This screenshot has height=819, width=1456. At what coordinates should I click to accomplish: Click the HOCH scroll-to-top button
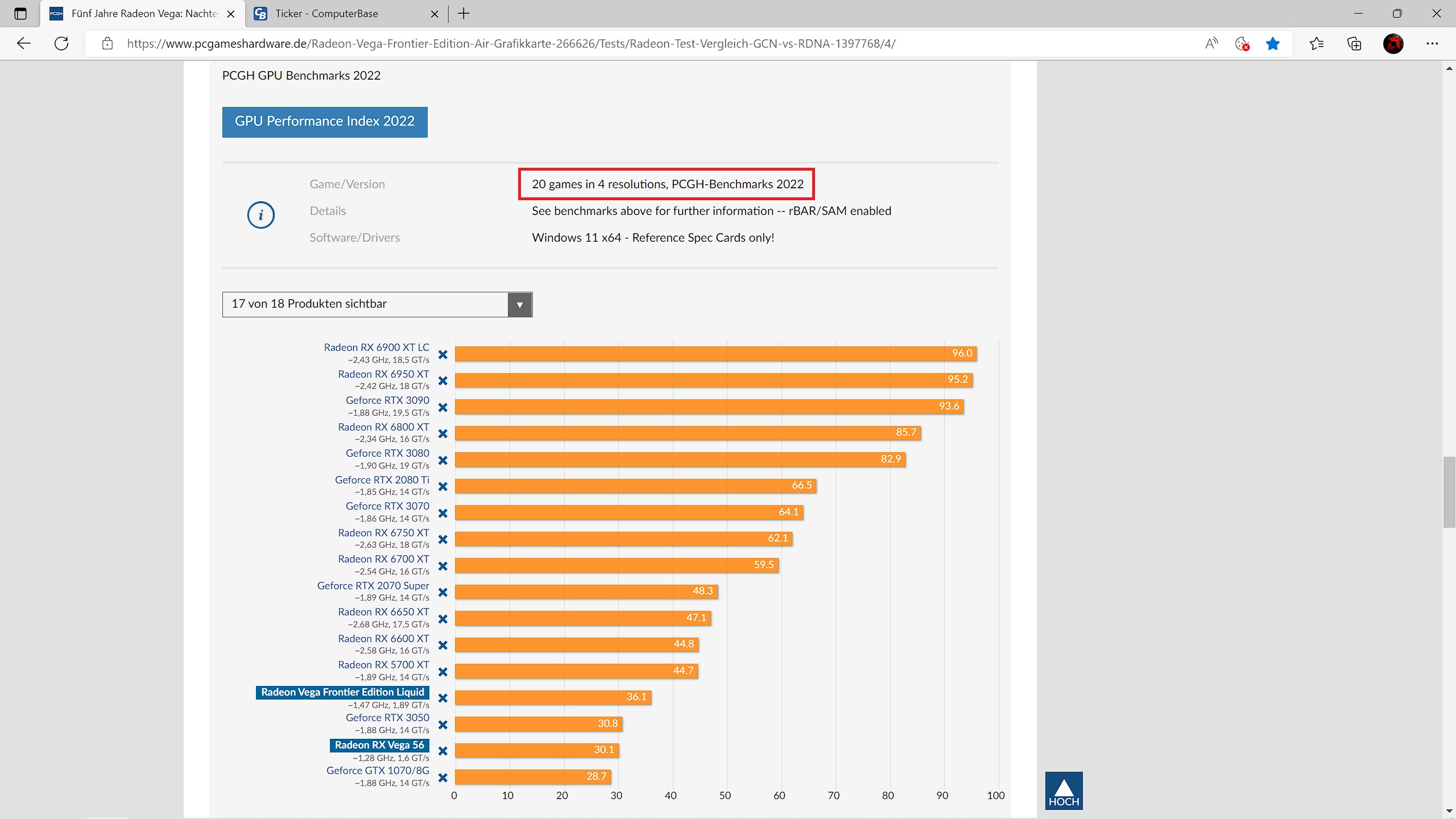pos(1064,791)
